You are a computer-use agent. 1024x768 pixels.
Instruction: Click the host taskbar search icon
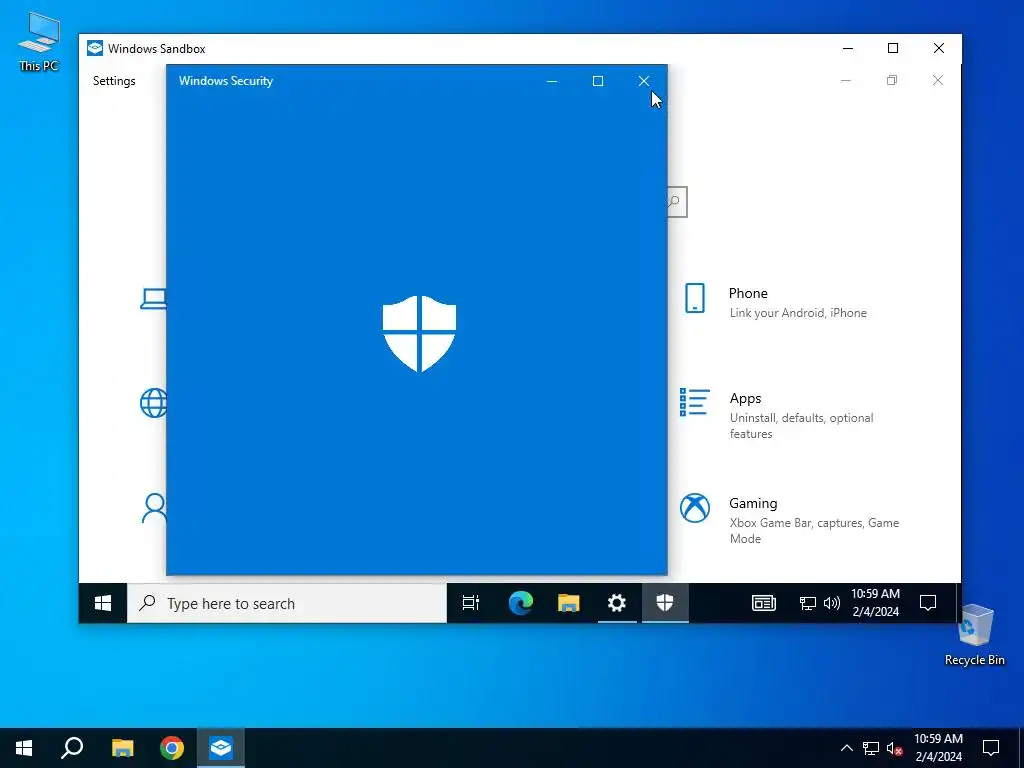pos(72,748)
